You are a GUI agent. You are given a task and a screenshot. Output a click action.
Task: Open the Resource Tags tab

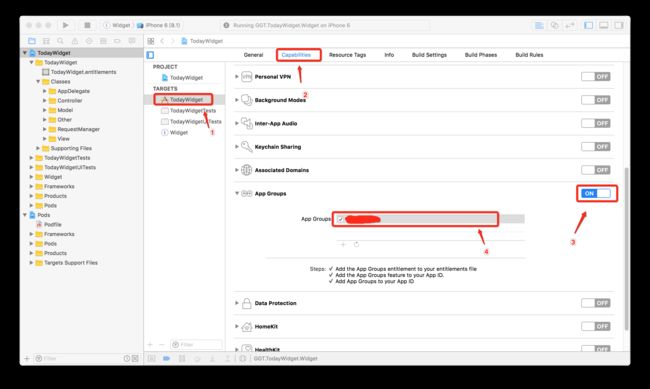(347, 55)
